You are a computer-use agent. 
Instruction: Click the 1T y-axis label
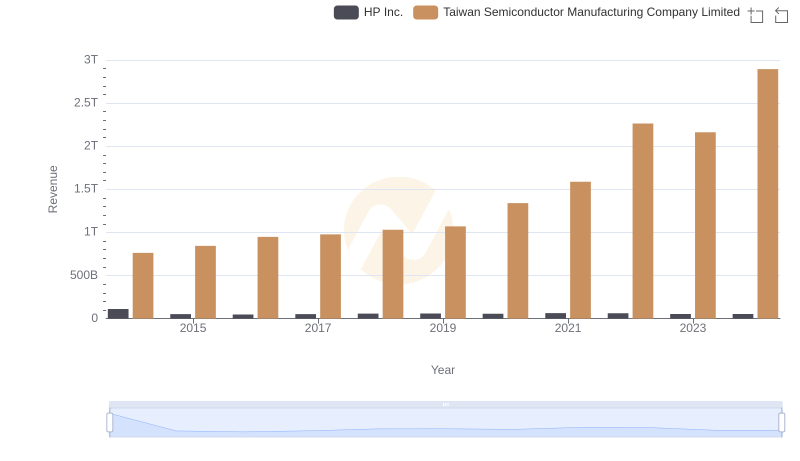91,232
